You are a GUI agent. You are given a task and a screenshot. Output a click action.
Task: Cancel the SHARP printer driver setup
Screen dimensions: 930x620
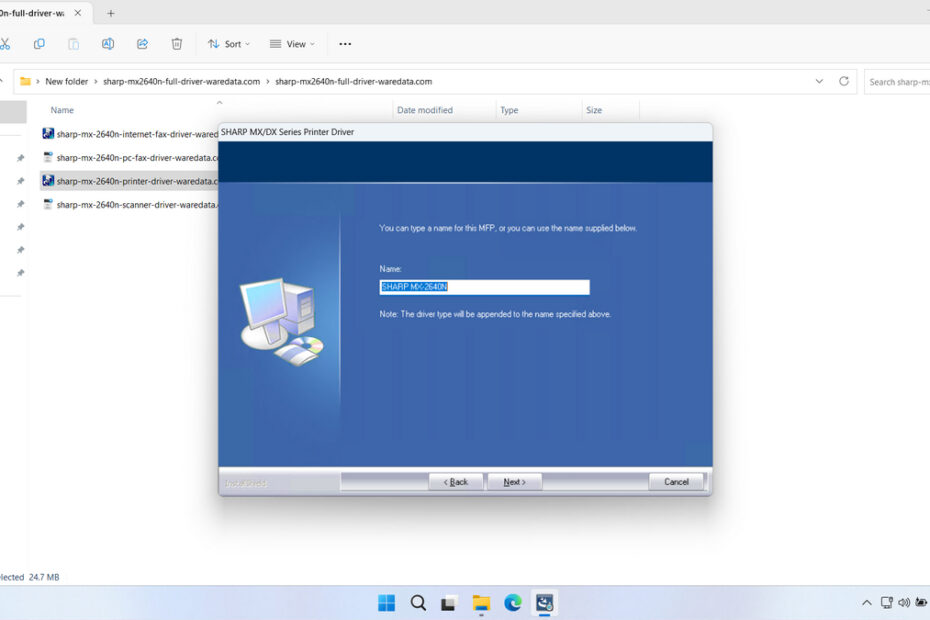[676, 482]
